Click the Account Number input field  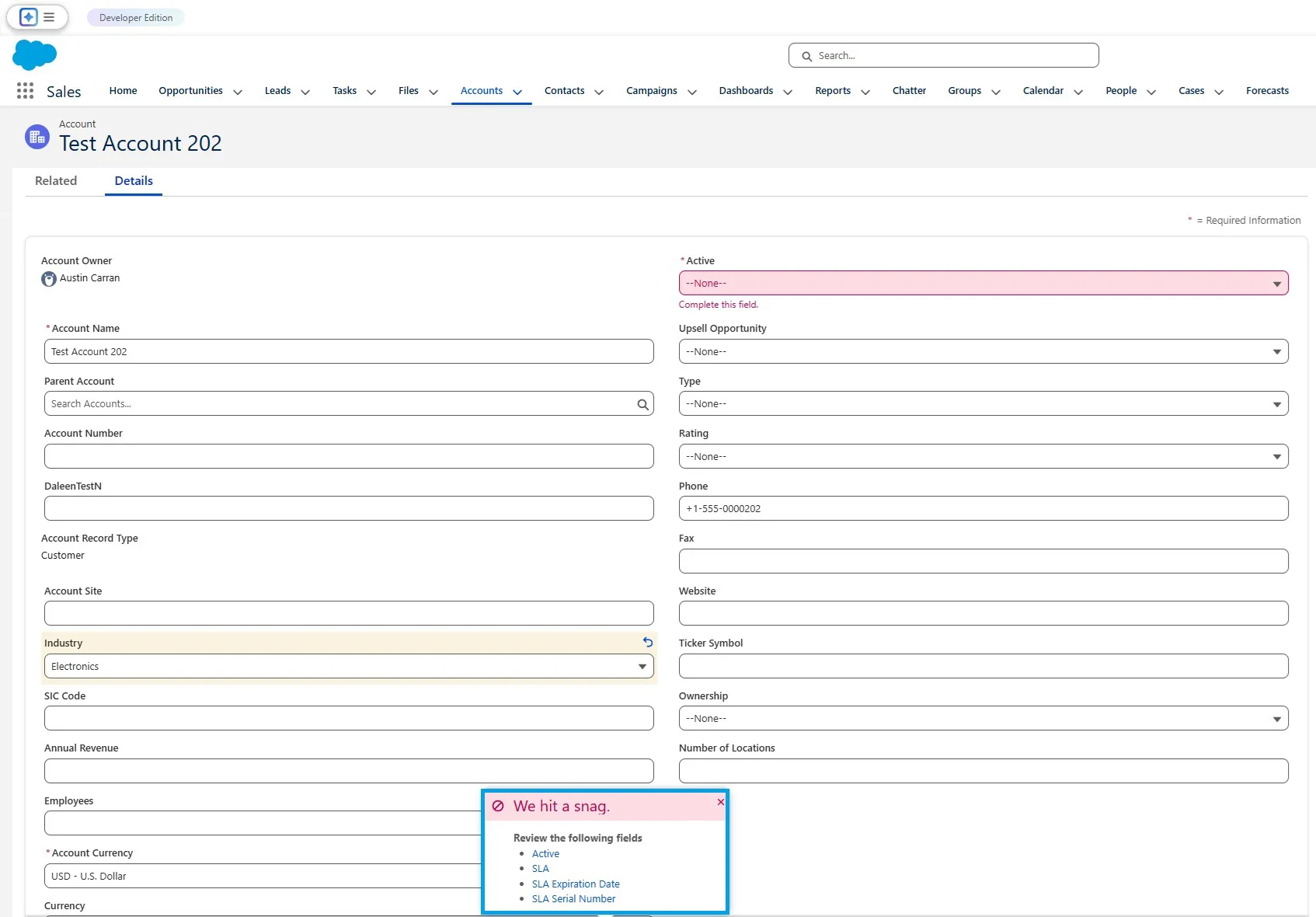pyautogui.click(x=349, y=456)
